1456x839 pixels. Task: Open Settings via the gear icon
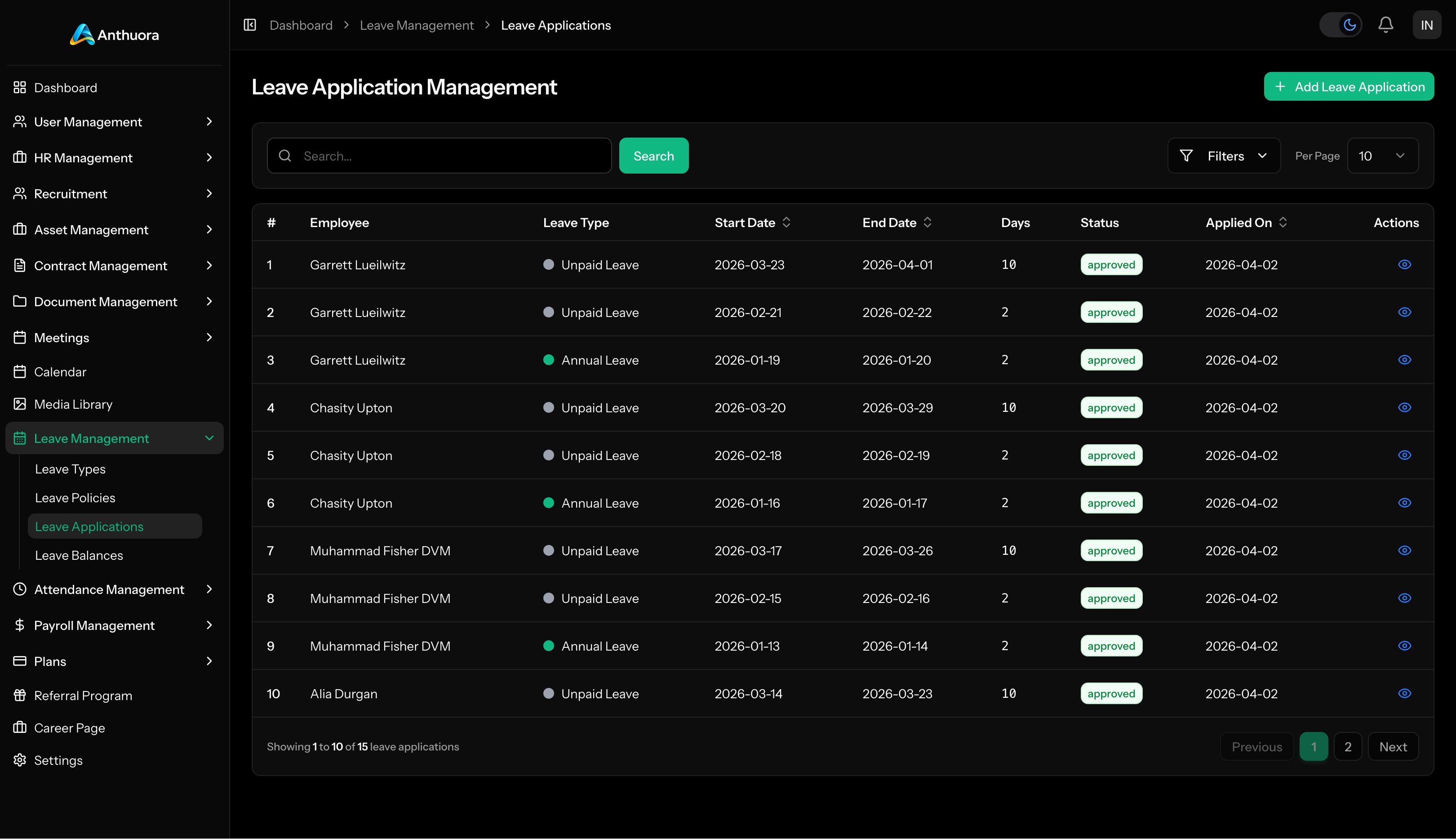tap(19, 760)
